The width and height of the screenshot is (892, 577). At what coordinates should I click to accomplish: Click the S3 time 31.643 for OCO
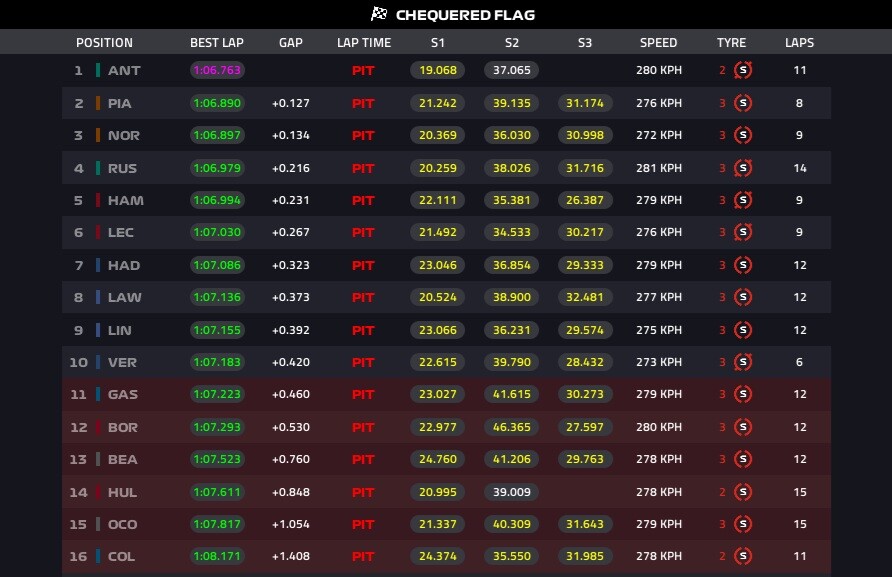pos(585,524)
